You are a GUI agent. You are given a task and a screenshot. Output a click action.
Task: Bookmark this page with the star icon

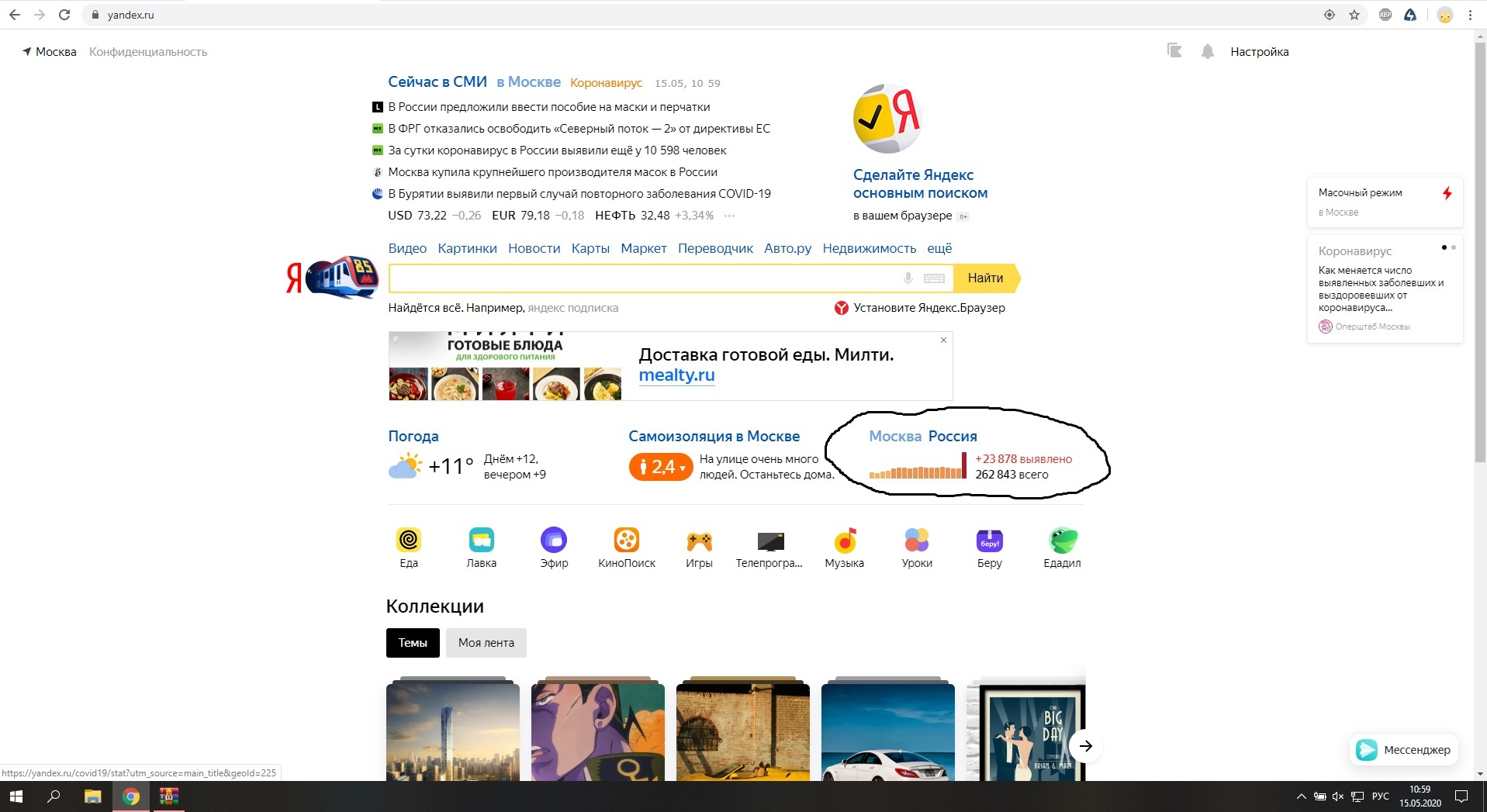coord(1354,15)
